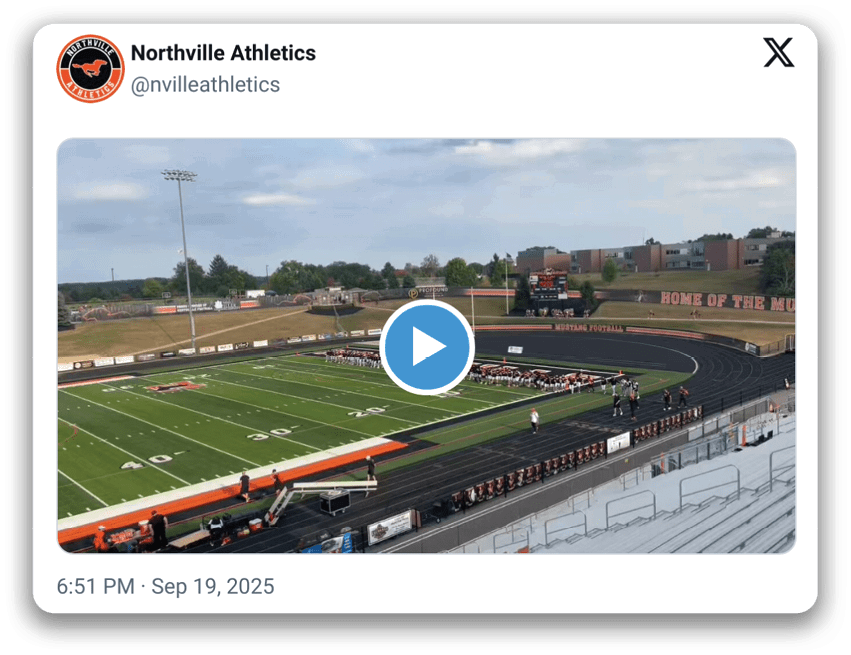The height and width of the screenshot is (655, 851).
Task: Click the orange midfield logo on turf
Action: (175, 386)
